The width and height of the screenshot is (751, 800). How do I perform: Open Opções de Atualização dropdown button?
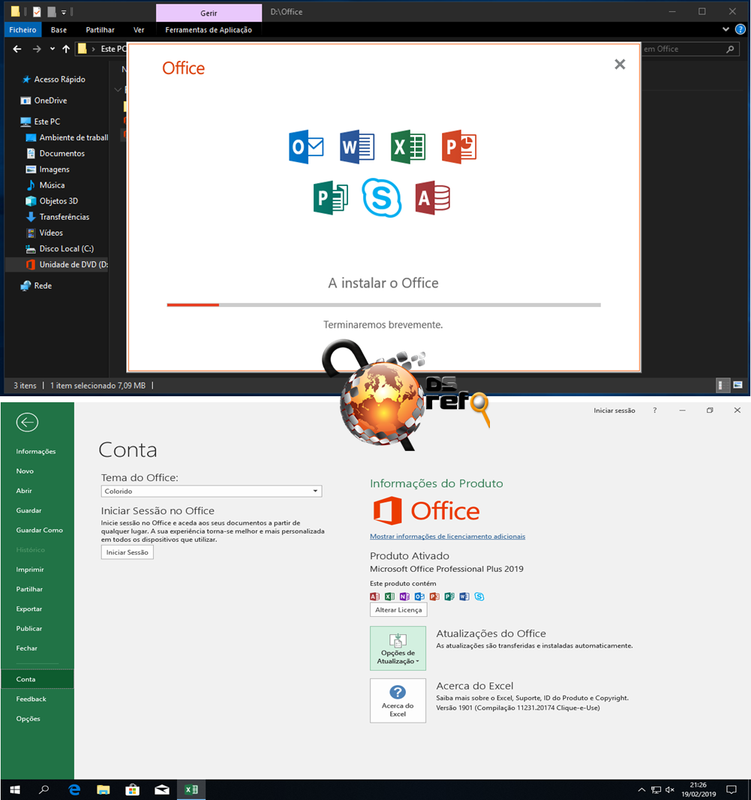(398, 648)
